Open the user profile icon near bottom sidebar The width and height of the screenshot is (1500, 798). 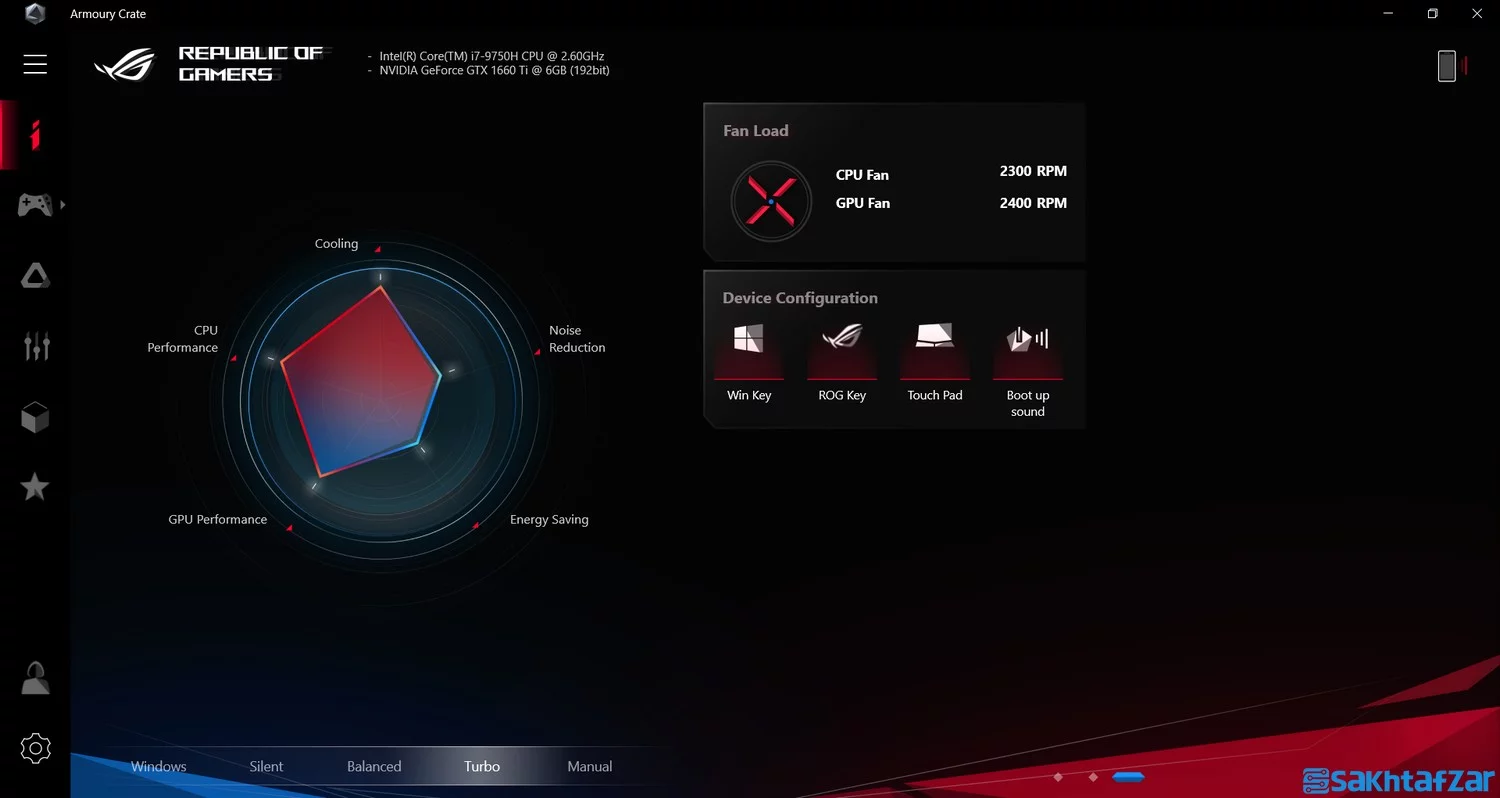[35, 678]
